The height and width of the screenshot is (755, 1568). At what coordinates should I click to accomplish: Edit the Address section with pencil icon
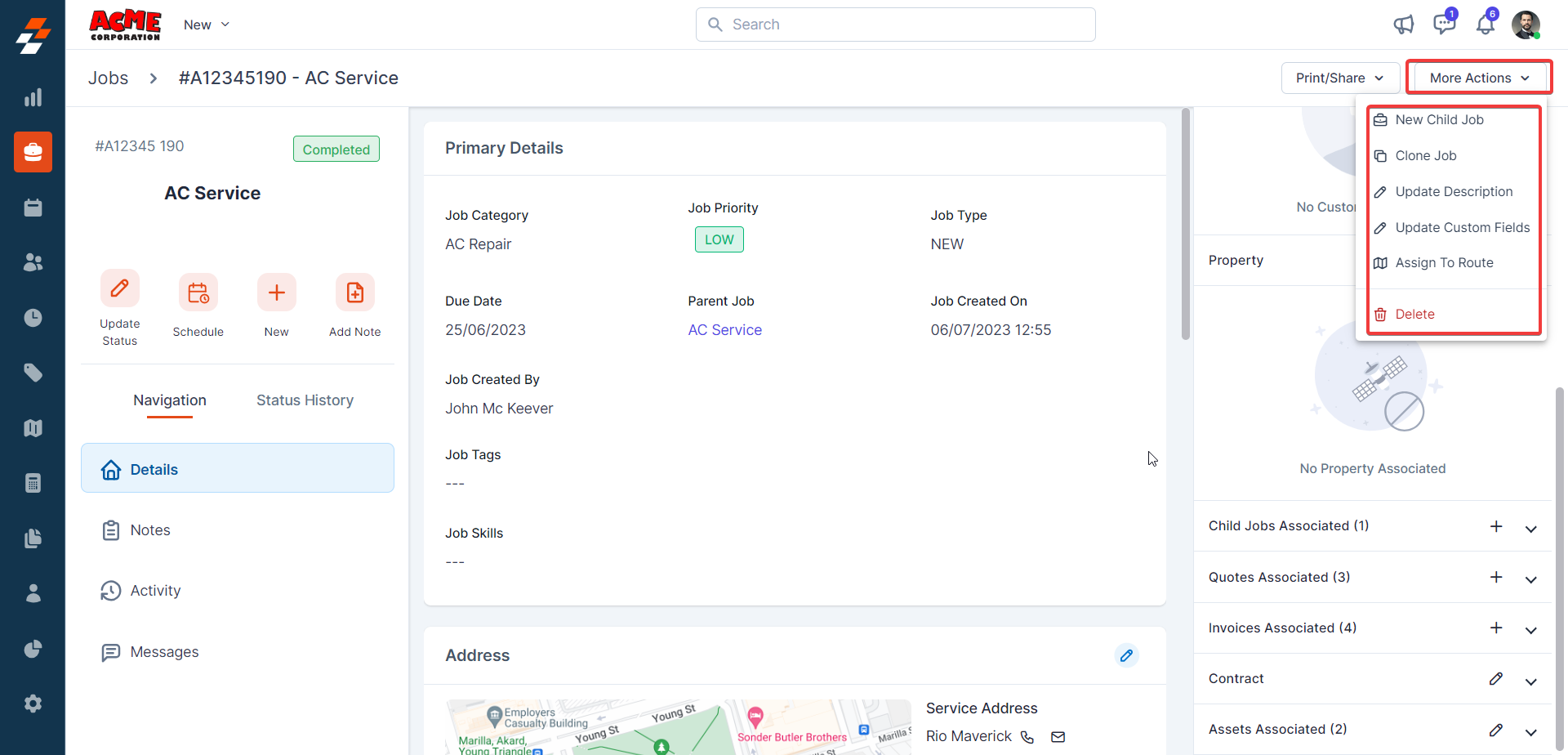tap(1126, 655)
